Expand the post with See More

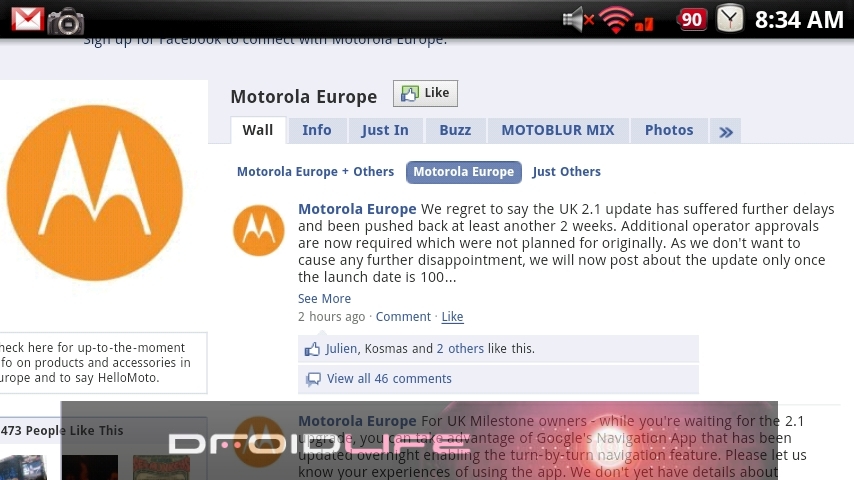324,299
